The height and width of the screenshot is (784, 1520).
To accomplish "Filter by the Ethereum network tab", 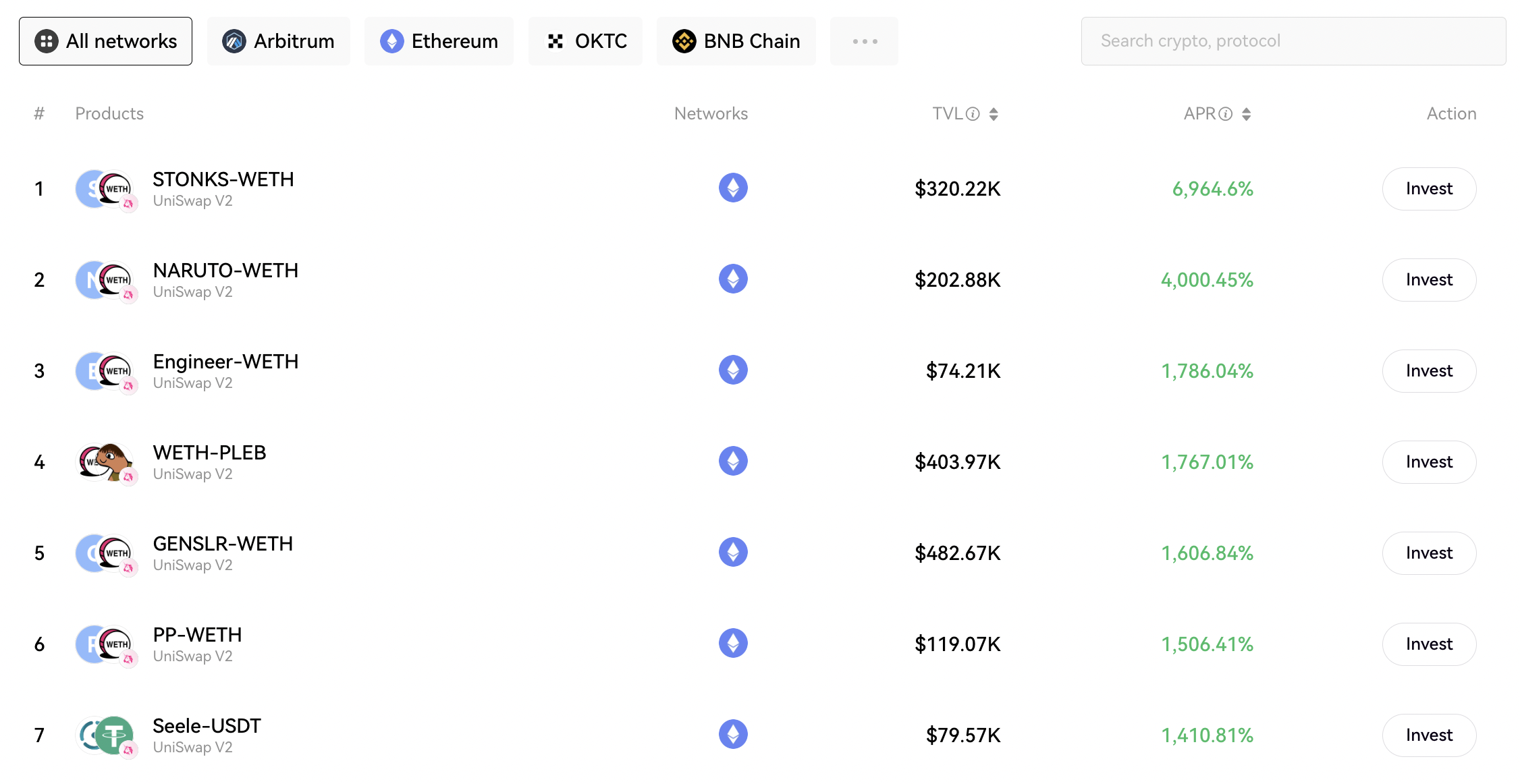I will tap(439, 41).
